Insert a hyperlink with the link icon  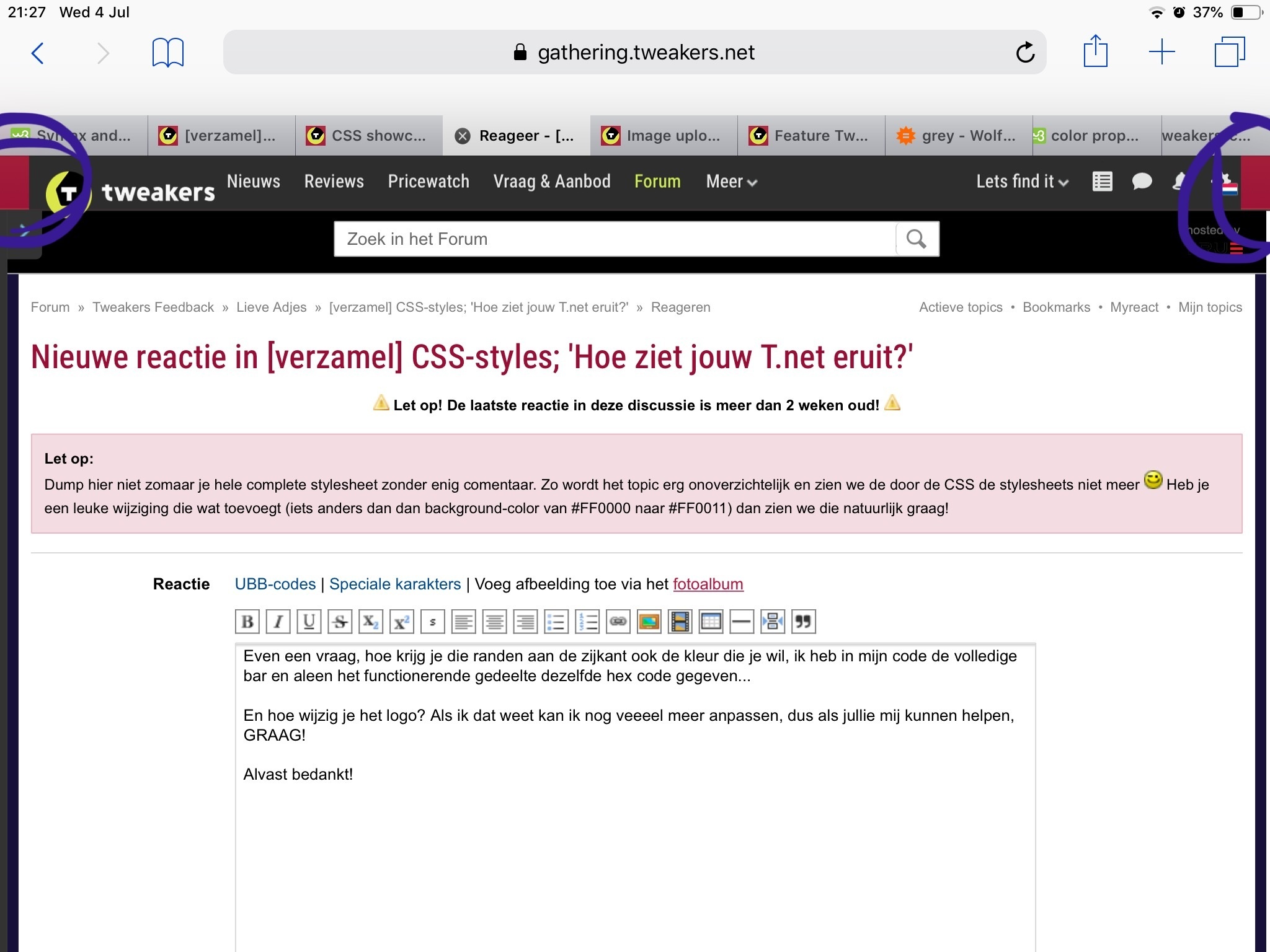(618, 622)
